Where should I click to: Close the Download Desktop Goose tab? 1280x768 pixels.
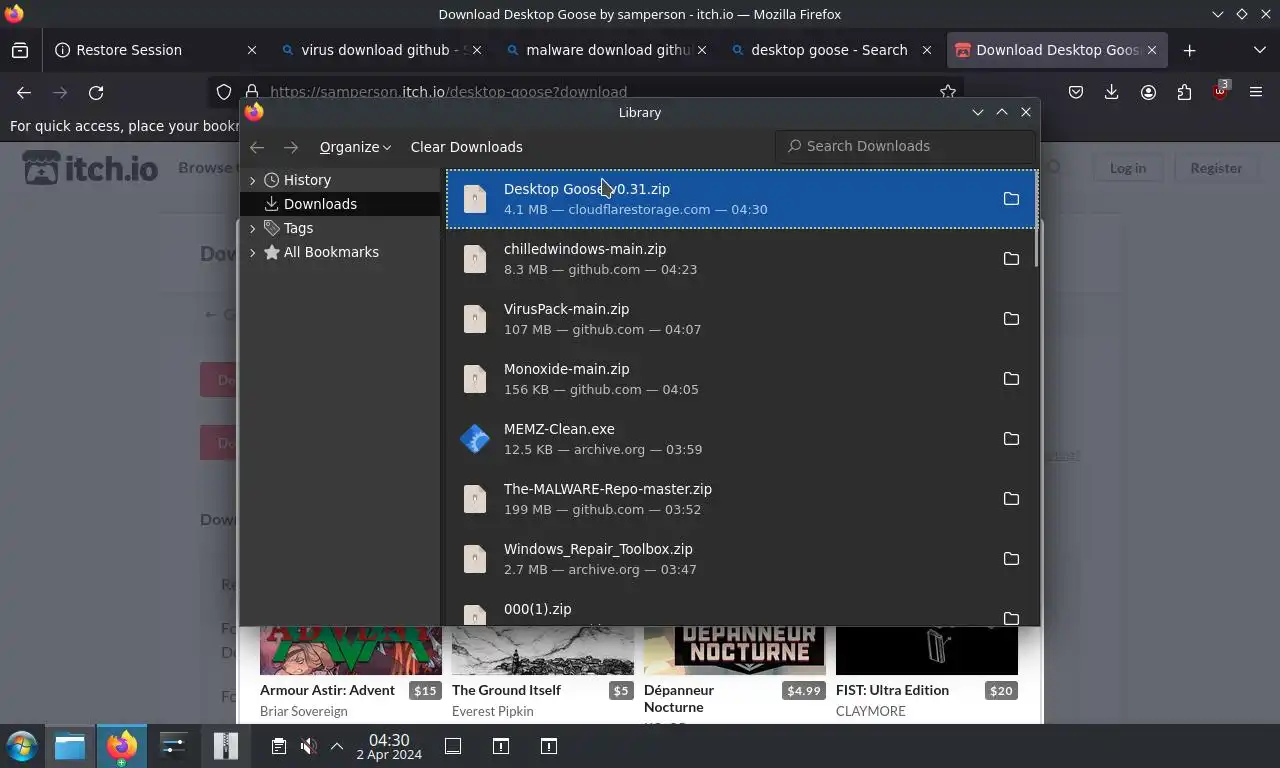click(1152, 50)
